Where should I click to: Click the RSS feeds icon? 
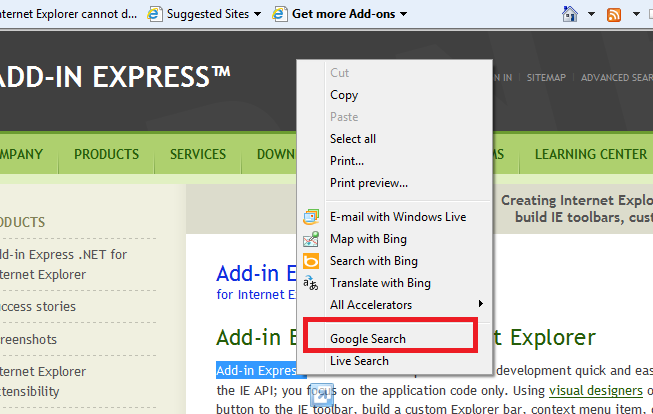[614, 15]
